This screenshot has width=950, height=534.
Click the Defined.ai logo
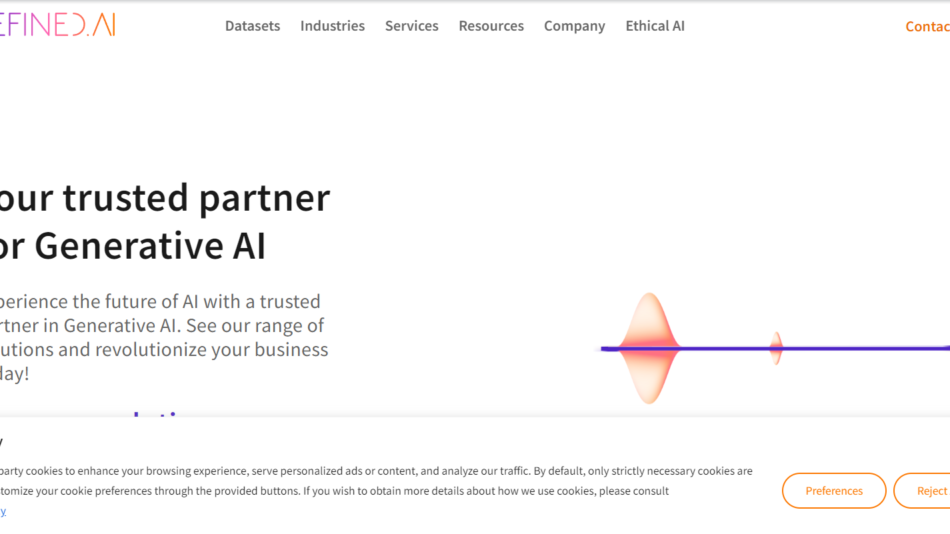pyautogui.click(x=58, y=26)
